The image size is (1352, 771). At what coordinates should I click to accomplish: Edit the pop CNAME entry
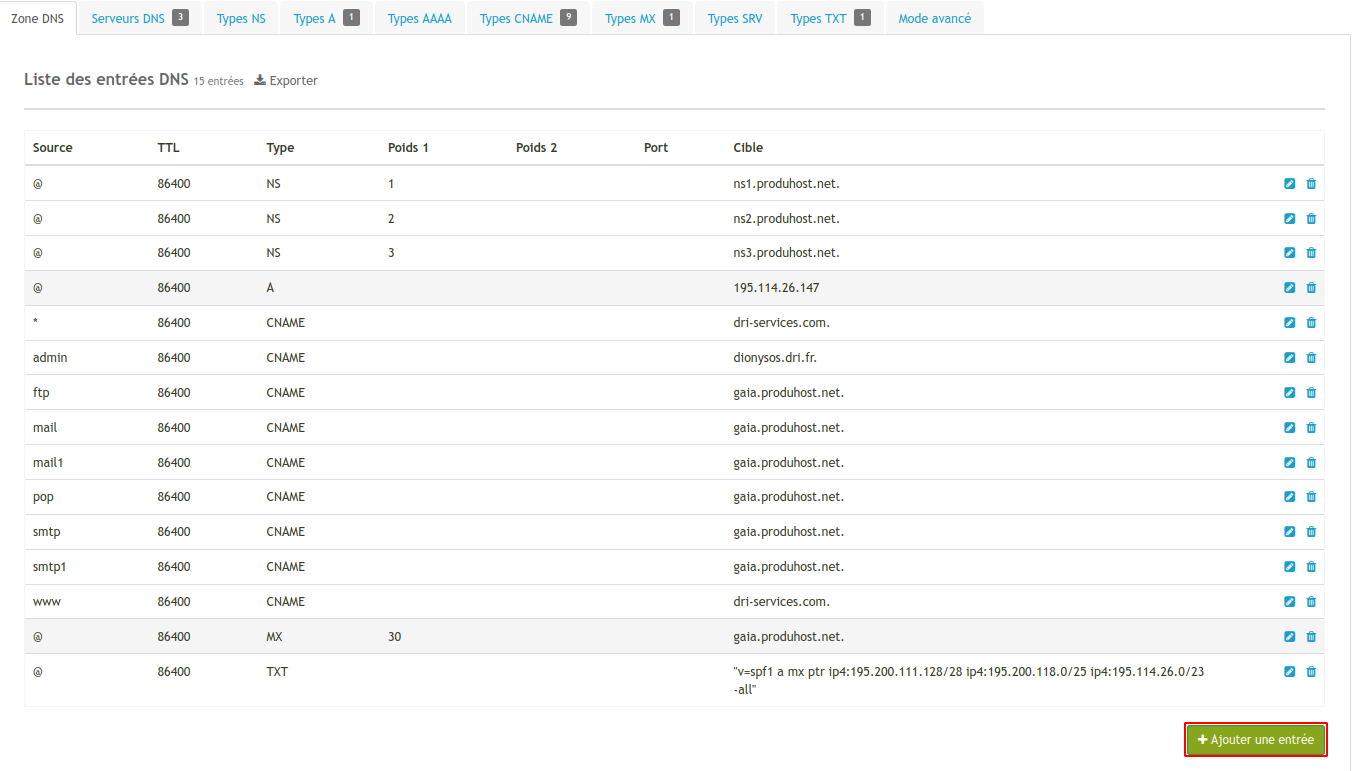pyautogui.click(x=1289, y=497)
